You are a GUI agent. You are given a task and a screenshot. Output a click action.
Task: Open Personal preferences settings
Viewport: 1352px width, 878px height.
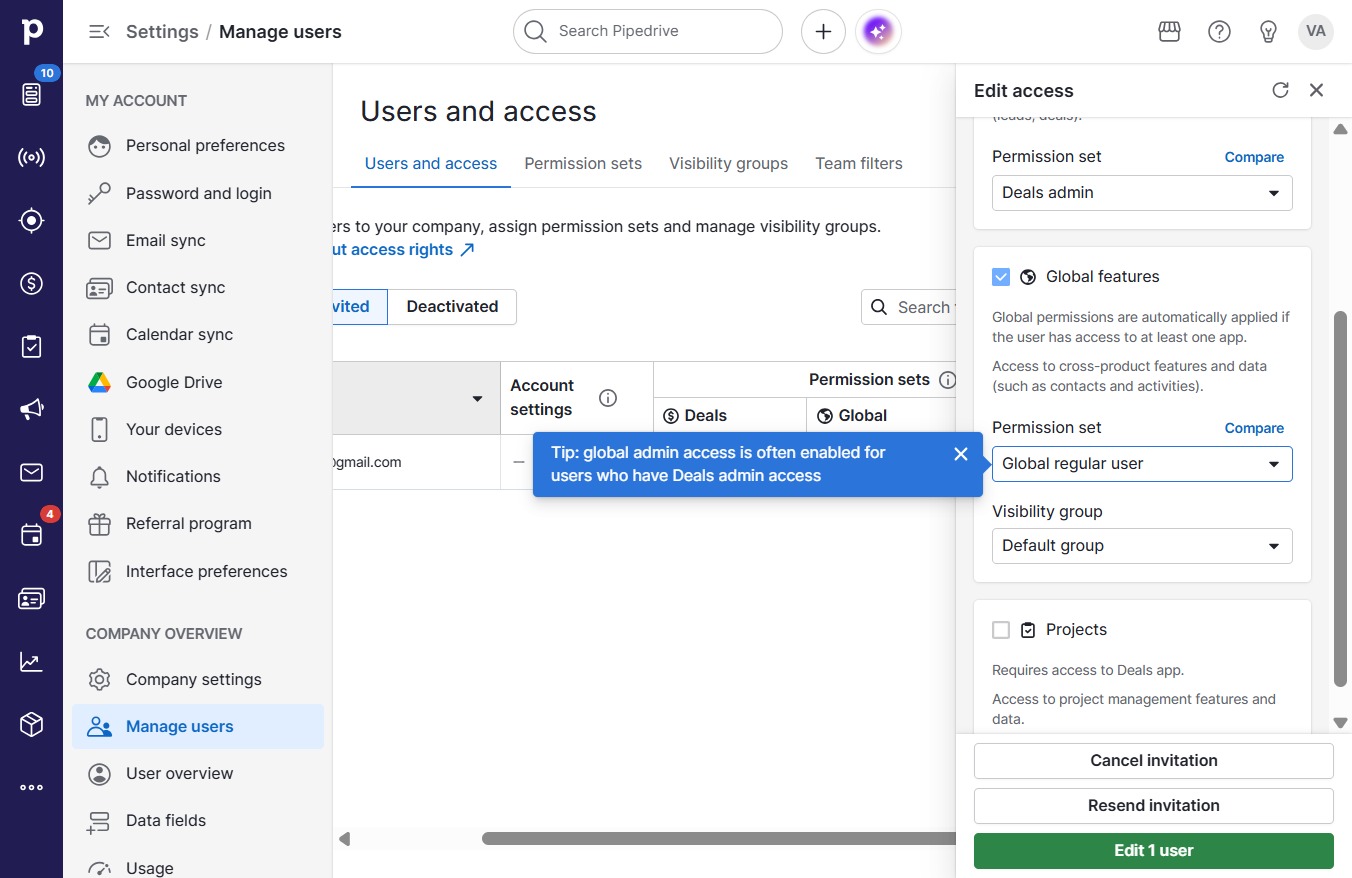pyautogui.click(x=198, y=146)
